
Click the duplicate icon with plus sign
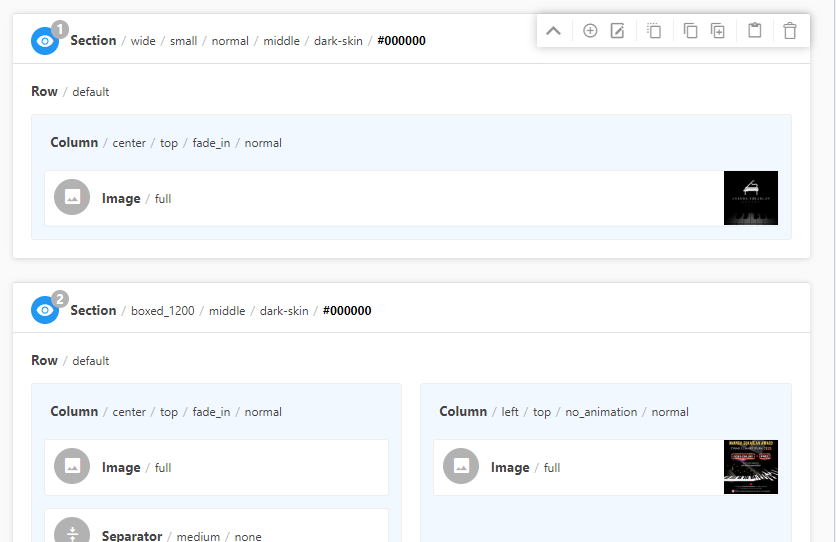point(718,31)
